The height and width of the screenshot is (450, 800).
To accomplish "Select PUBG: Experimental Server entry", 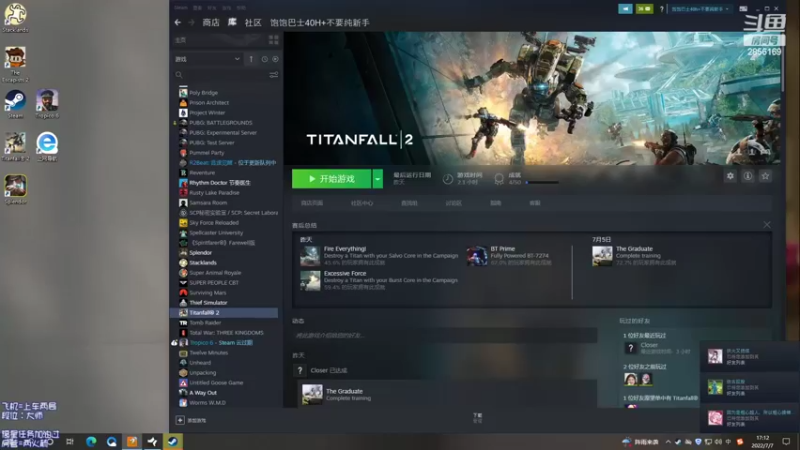I will (223, 133).
